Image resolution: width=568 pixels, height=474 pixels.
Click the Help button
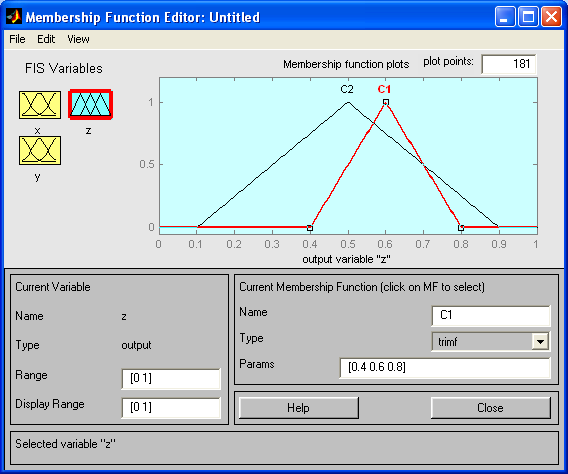tap(298, 408)
